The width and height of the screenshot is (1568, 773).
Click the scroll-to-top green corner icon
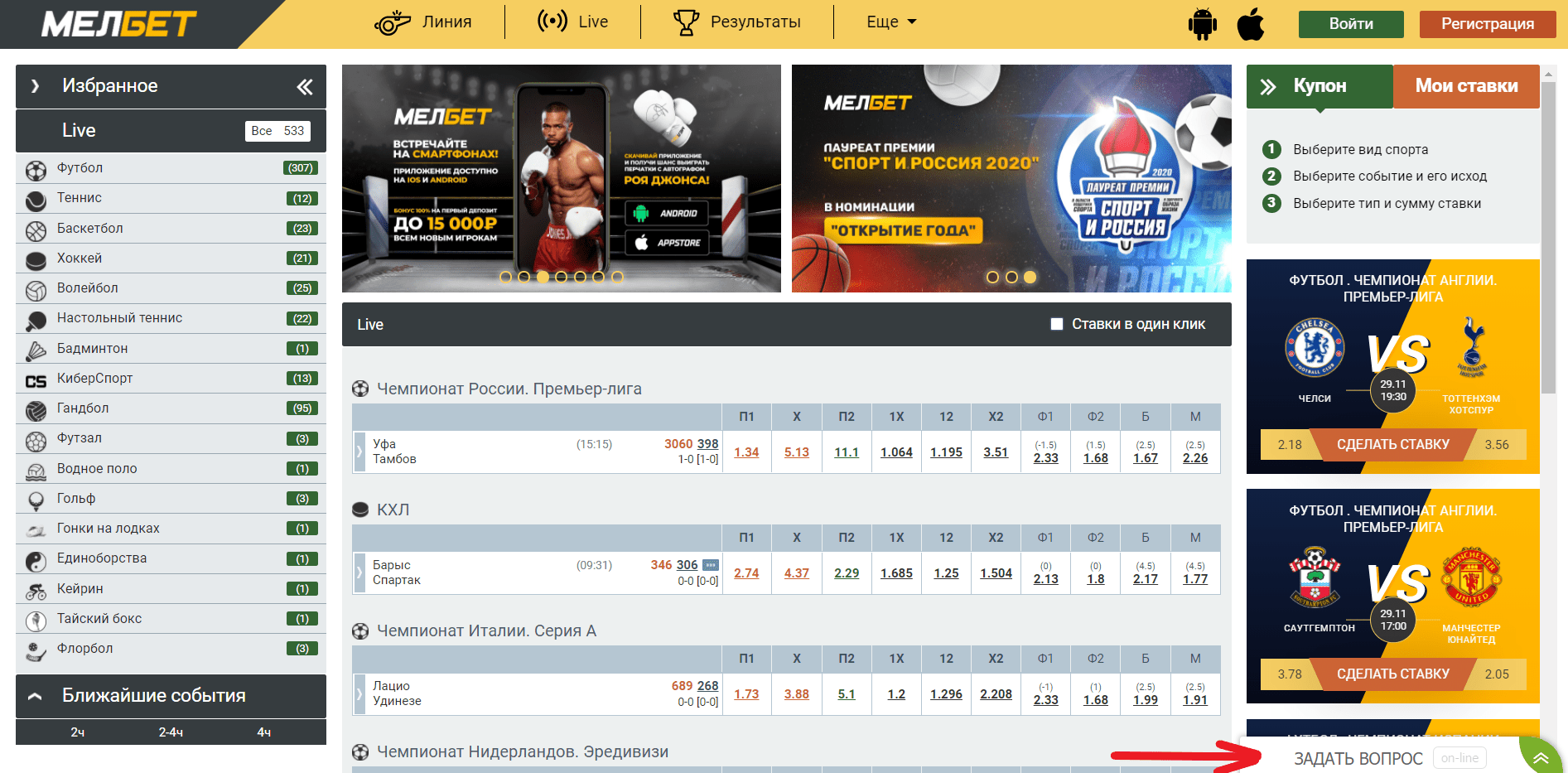click(1541, 757)
